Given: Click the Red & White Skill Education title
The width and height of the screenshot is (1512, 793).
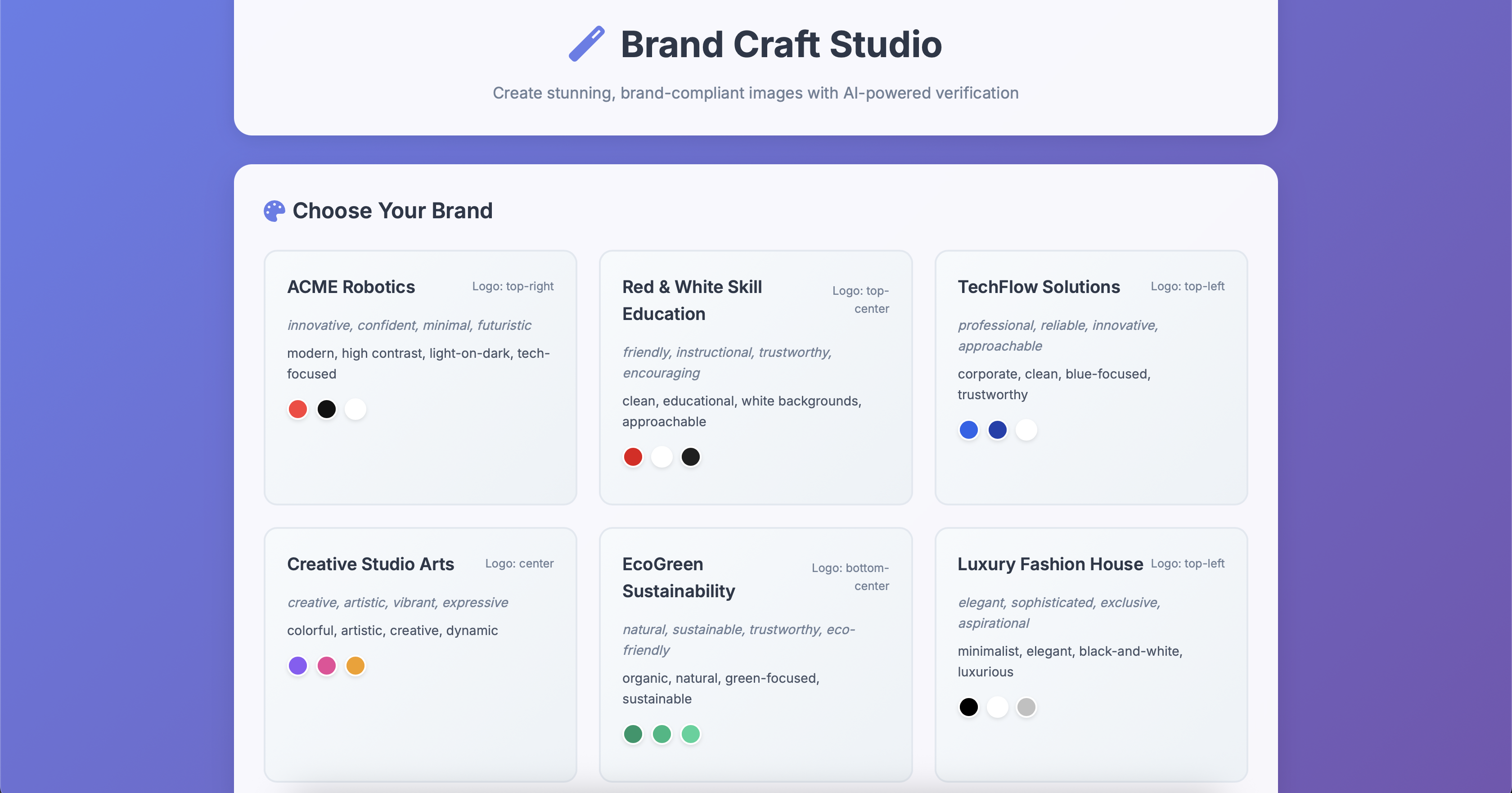Looking at the screenshot, I should [x=692, y=300].
